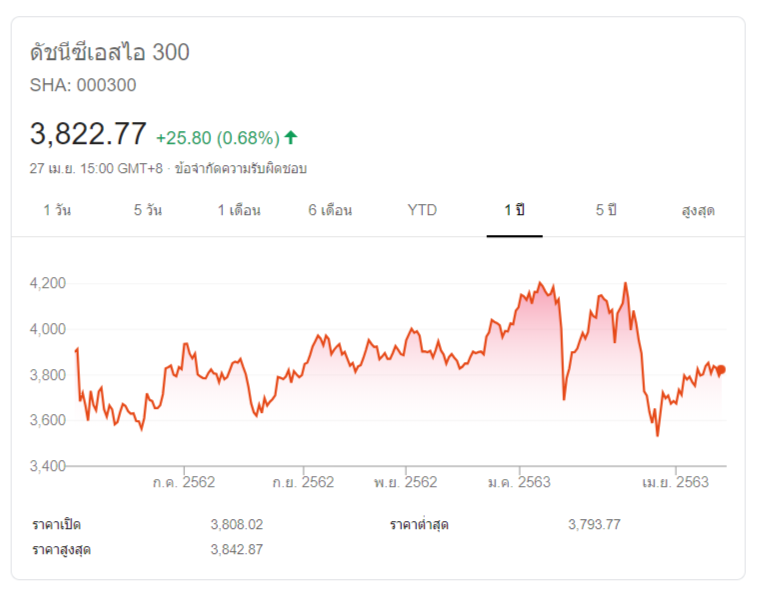Click the SHA: 000300 ticker text
The height and width of the screenshot is (600, 760).
coord(83,85)
